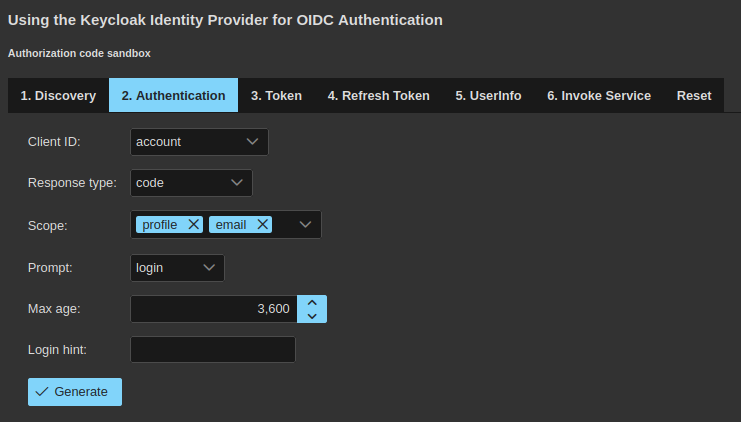Click the profile scope chip label
The width and height of the screenshot is (741, 422).
pyautogui.click(x=160, y=225)
